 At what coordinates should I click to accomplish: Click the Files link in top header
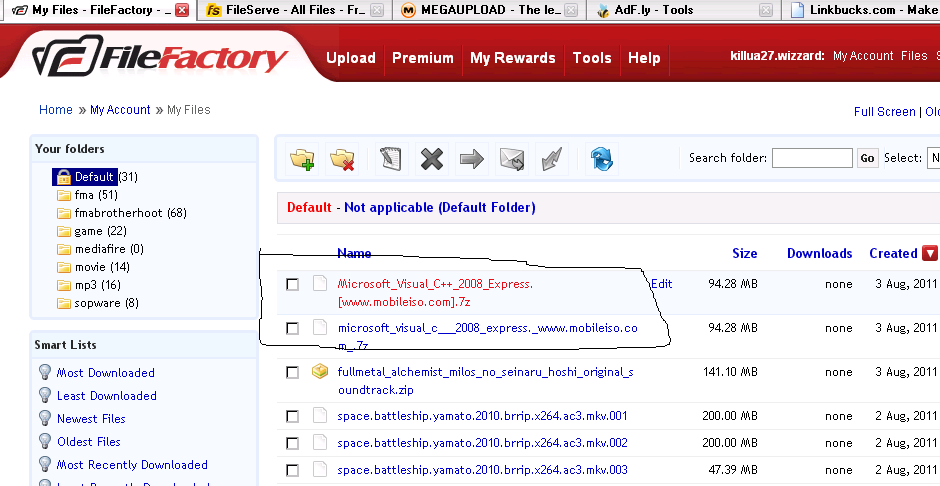click(x=914, y=56)
